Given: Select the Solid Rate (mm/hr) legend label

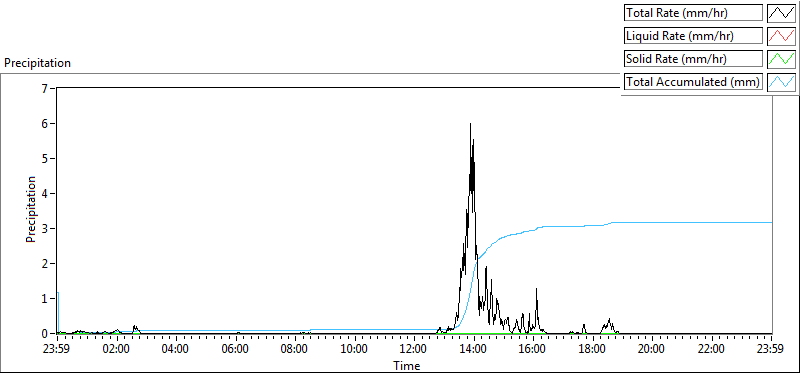Looking at the screenshot, I should (x=693, y=59).
